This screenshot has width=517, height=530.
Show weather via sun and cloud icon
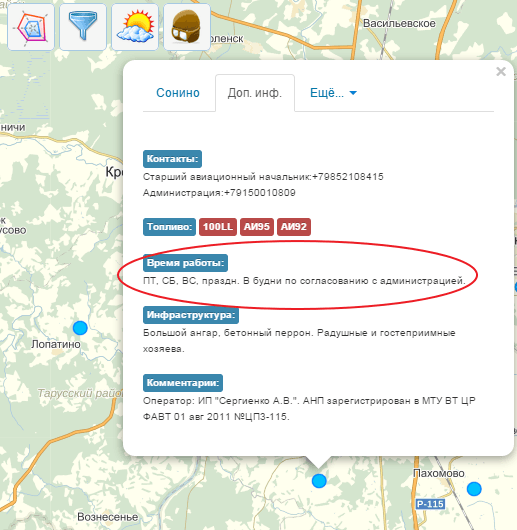tap(135, 27)
